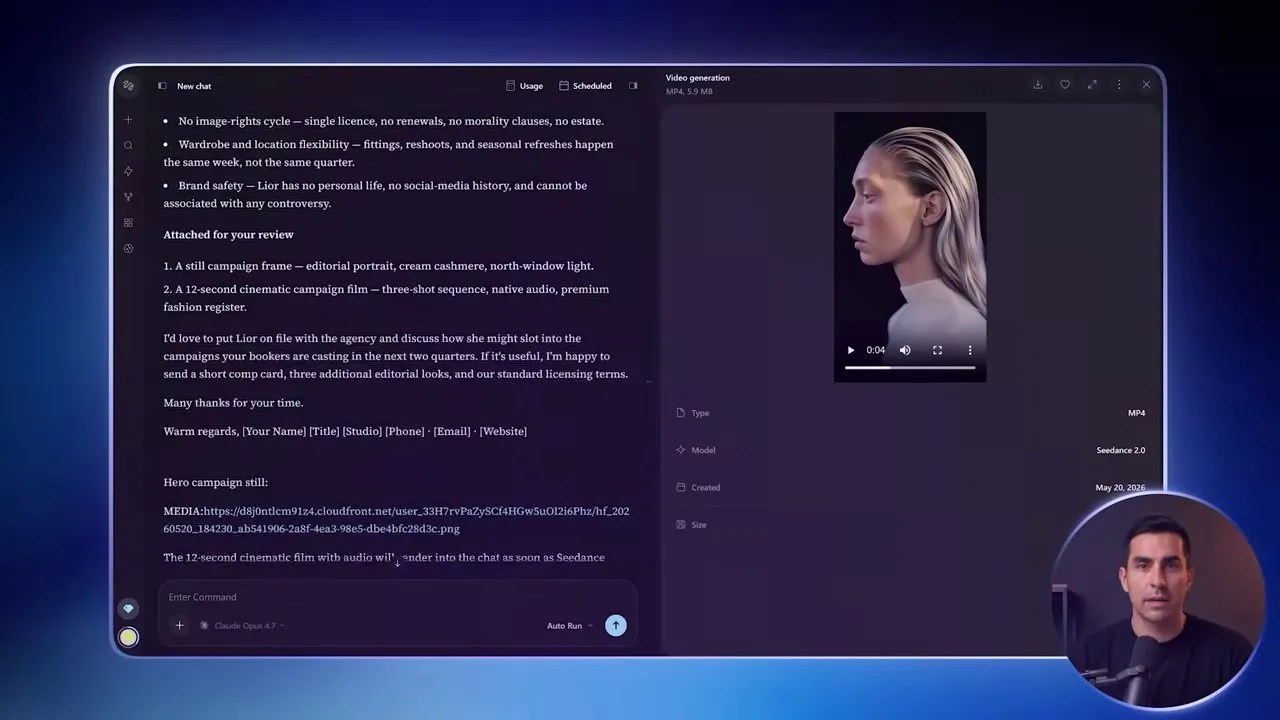Click the Size row label
The height and width of the screenshot is (720, 1280).
699,525
